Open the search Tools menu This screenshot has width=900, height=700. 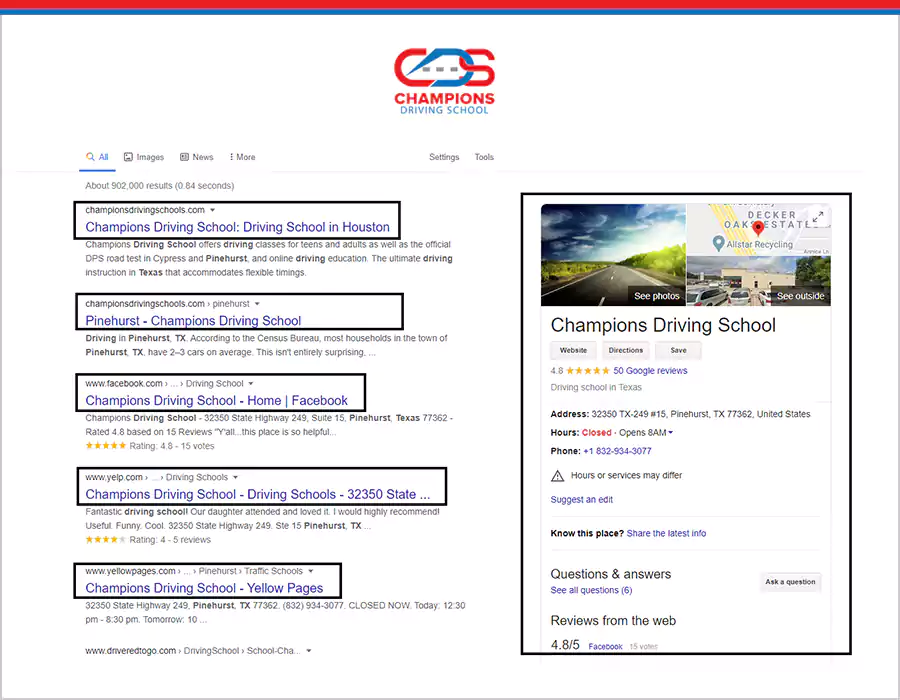(484, 157)
